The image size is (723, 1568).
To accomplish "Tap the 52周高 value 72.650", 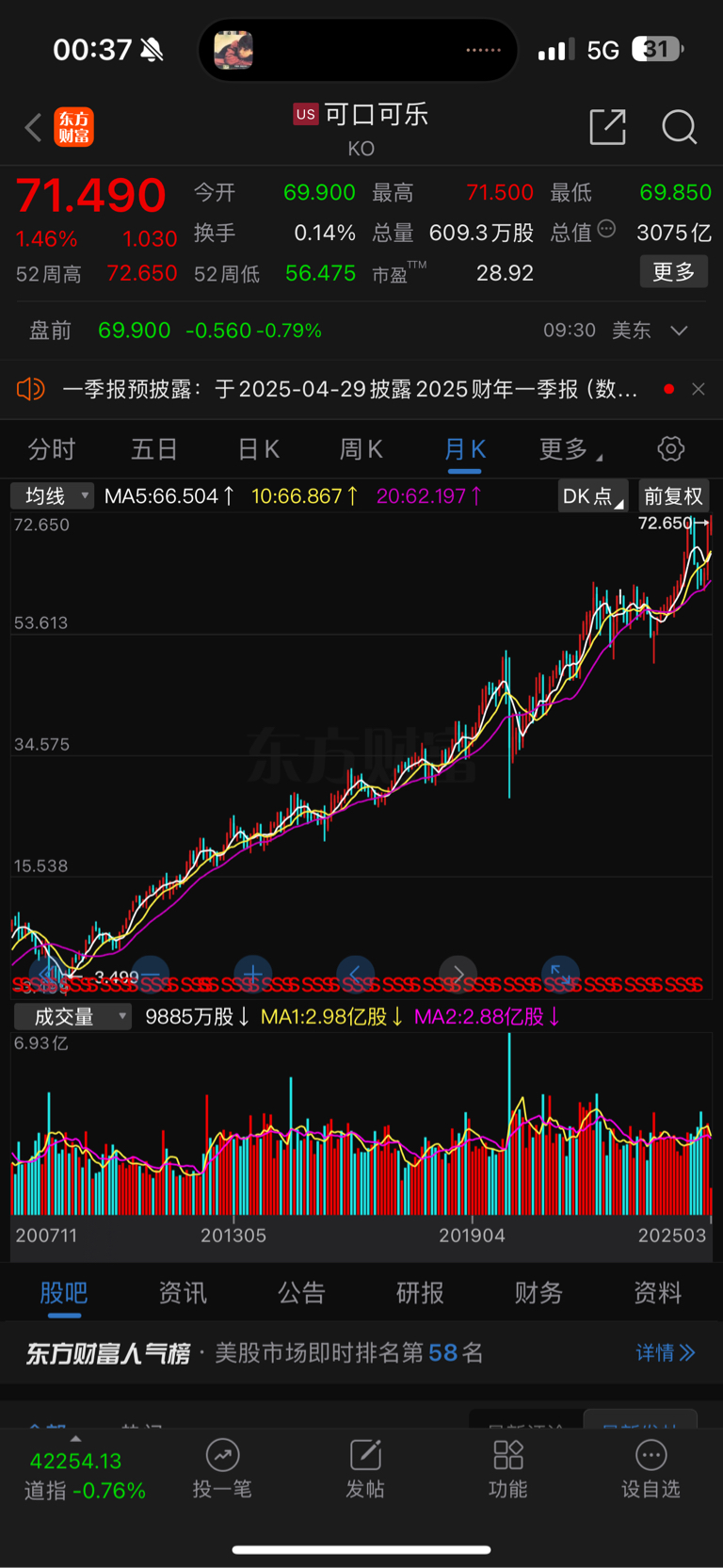I will pos(141,273).
